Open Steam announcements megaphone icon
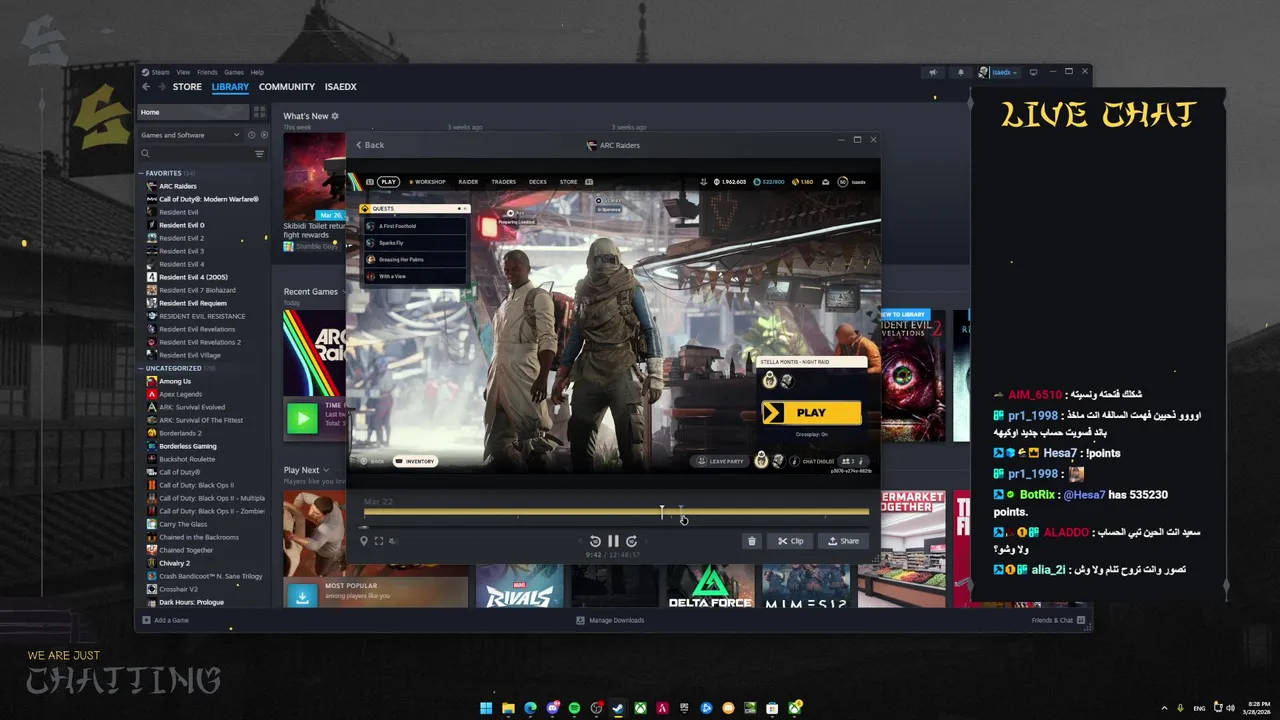Screen dimensions: 1280x720 [x=933, y=72]
